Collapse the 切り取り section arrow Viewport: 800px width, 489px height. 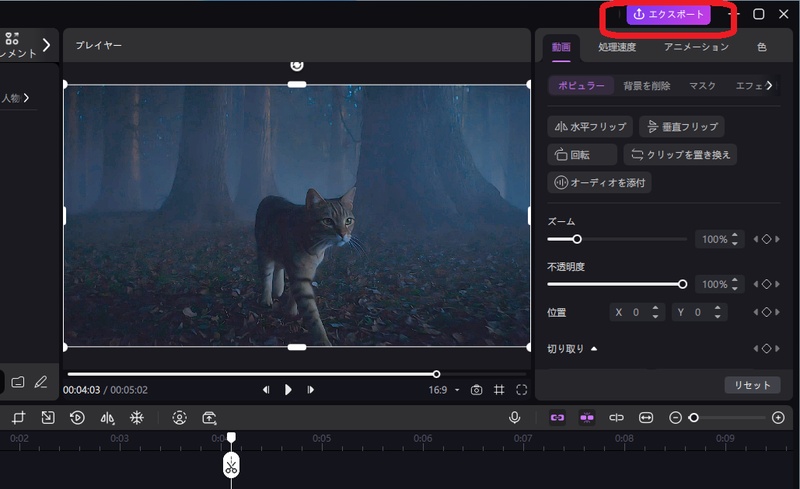click(x=593, y=349)
